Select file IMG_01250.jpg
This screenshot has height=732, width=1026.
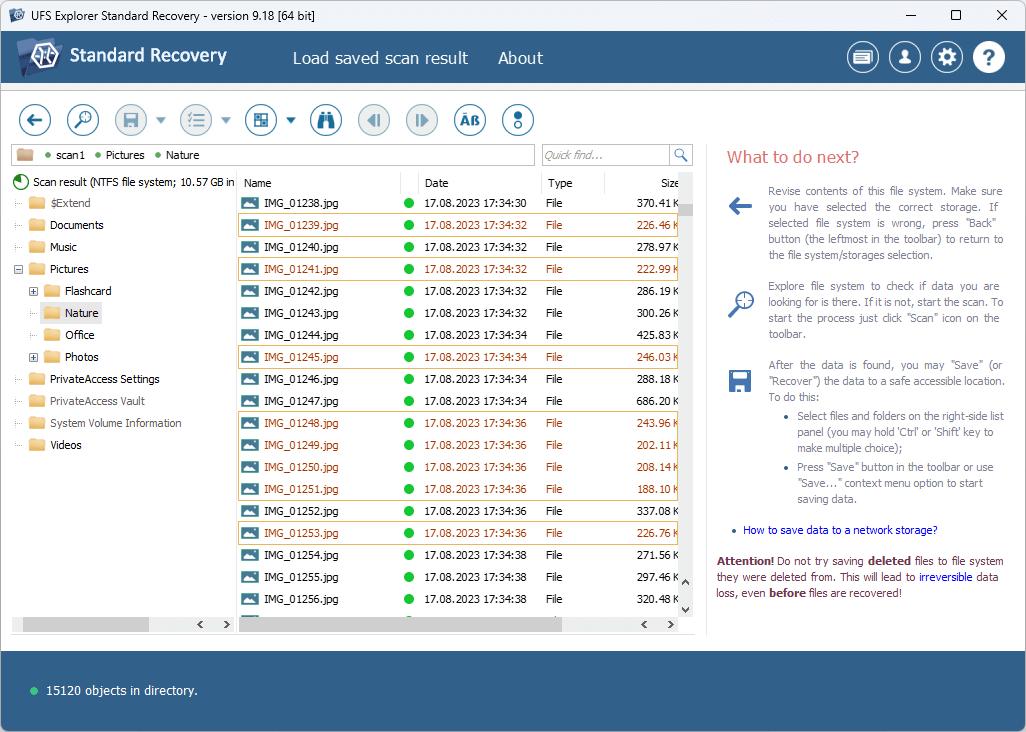tap(458, 467)
